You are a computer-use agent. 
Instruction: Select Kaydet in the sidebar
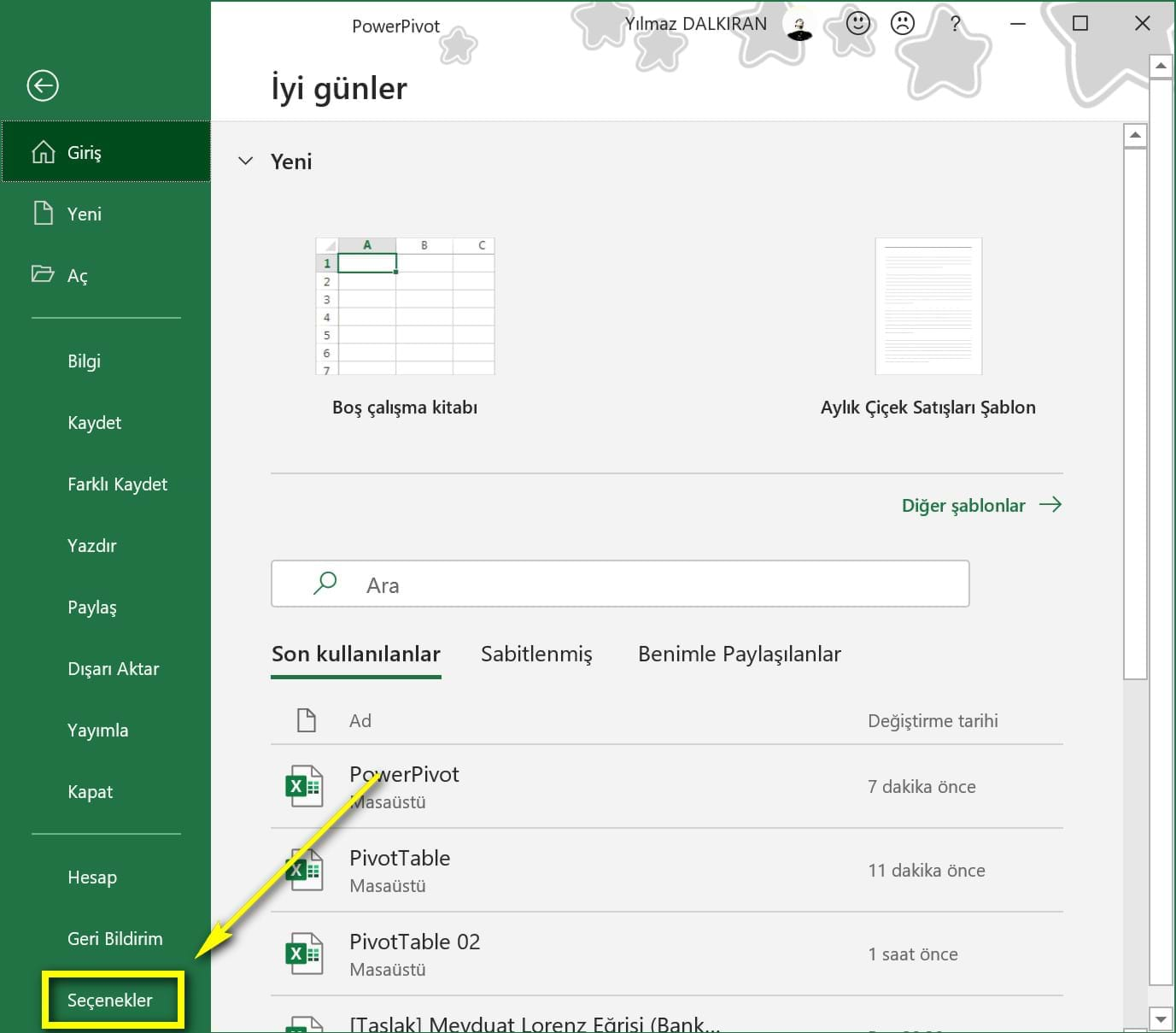(94, 423)
